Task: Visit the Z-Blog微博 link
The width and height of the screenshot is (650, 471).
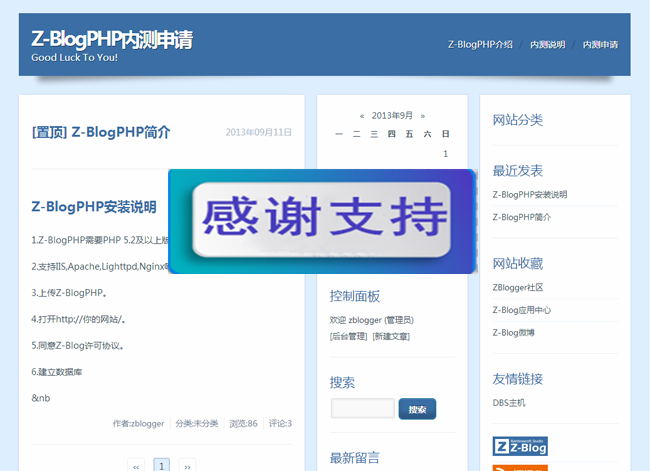Action: [513, 333]
